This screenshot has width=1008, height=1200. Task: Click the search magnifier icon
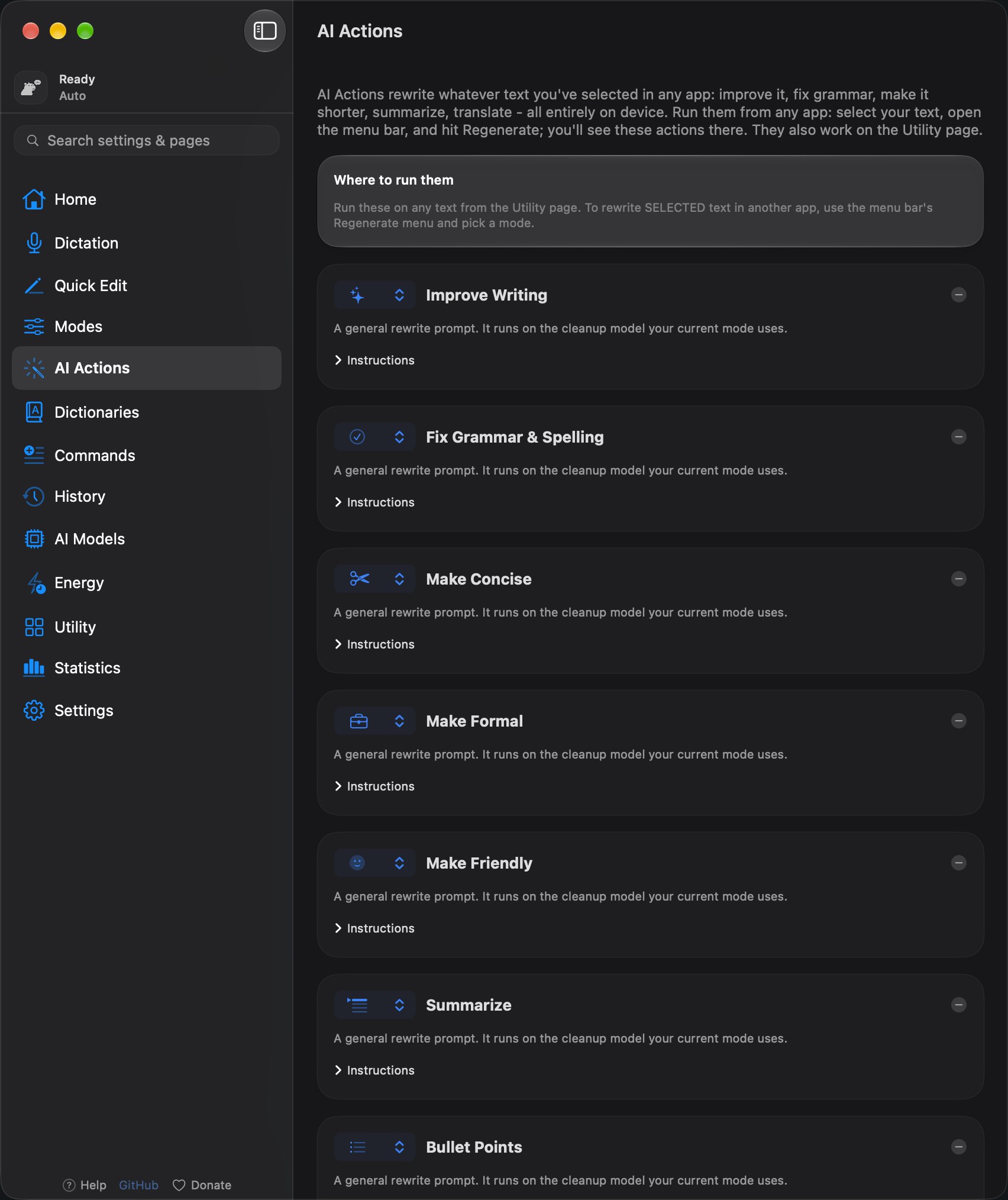pyautogui.click(x=33, y=140)
